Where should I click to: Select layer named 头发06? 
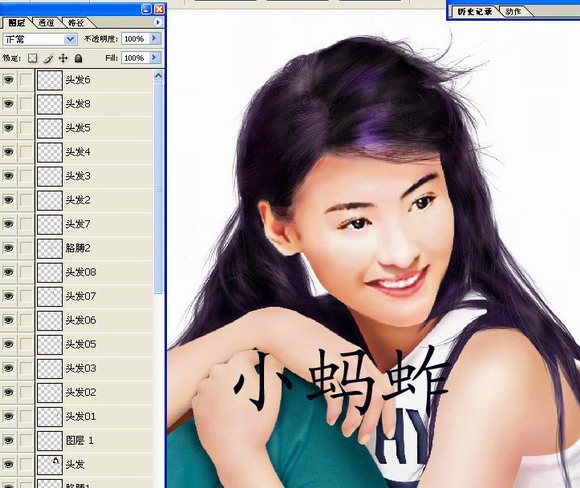pos(81,320)
